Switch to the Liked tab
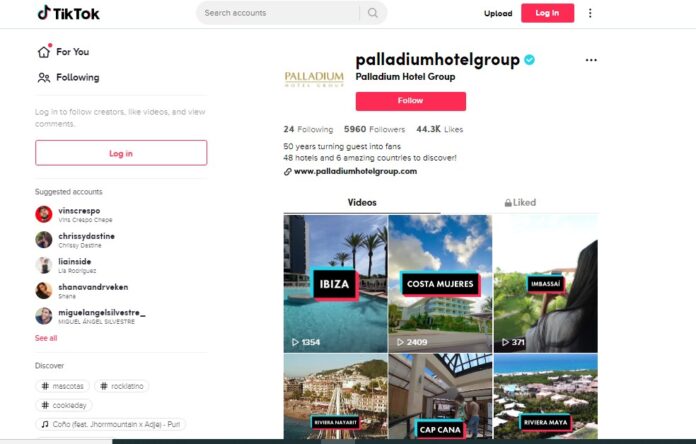The height and width of the screenshot is (444, 696). [520, 203]
